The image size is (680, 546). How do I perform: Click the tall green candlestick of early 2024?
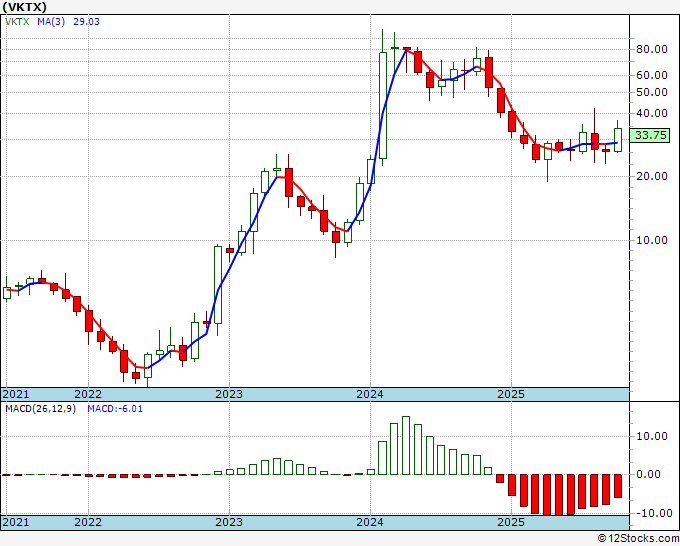click(383, 105)
